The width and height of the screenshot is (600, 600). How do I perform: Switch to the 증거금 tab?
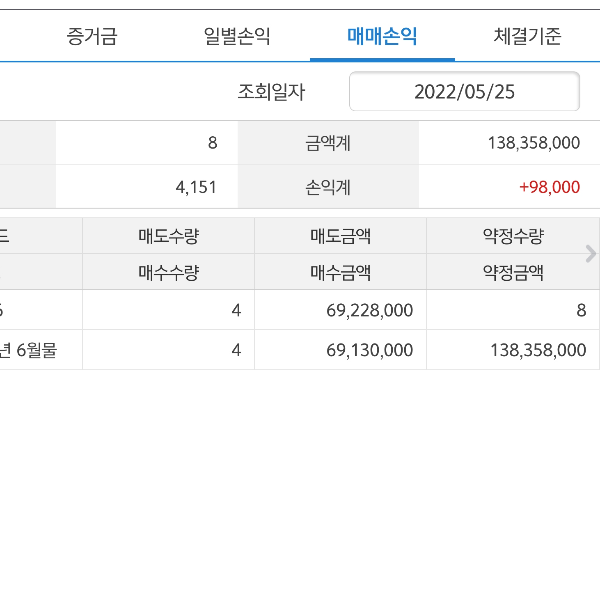coord(92,37)
